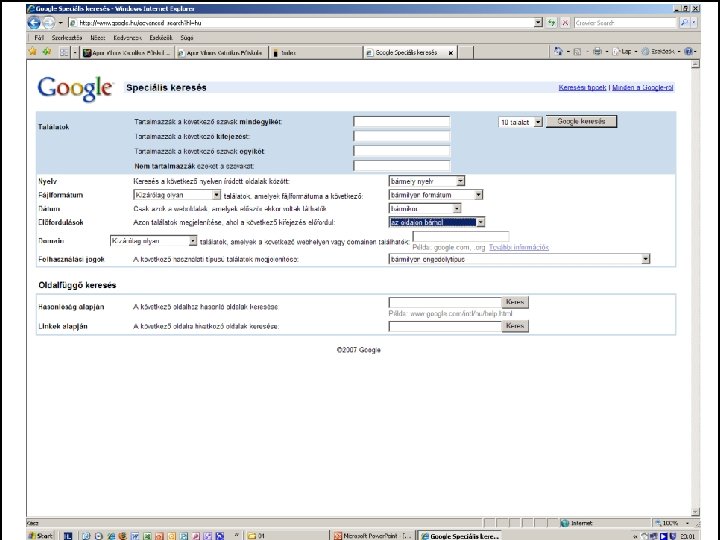Click the Linkek alapján URL input field

coord(445,326)
